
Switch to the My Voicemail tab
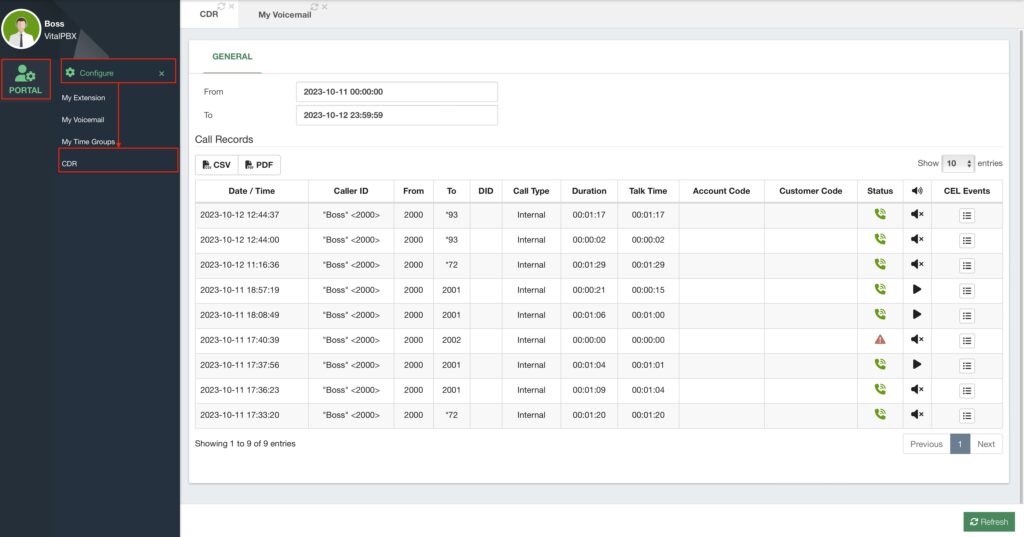[285, 15]
